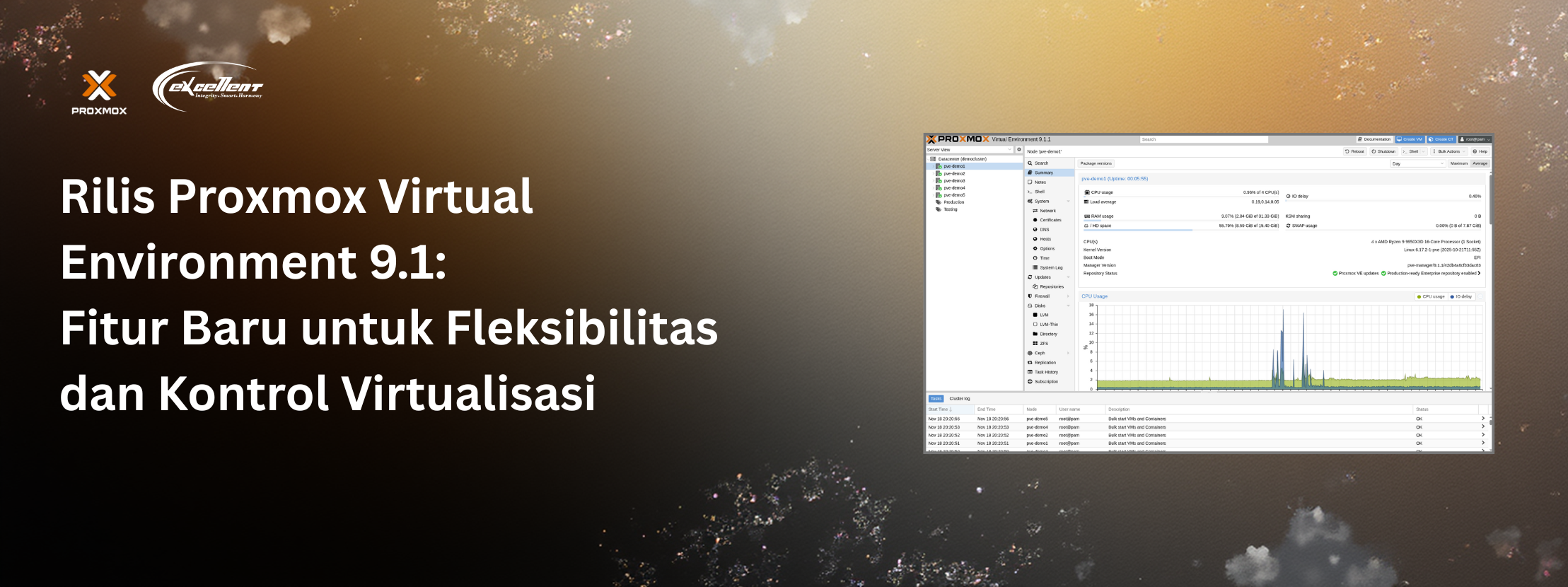
Task: Toggle the Maximum graph mode button
Action: click(x=1458, y=163)
